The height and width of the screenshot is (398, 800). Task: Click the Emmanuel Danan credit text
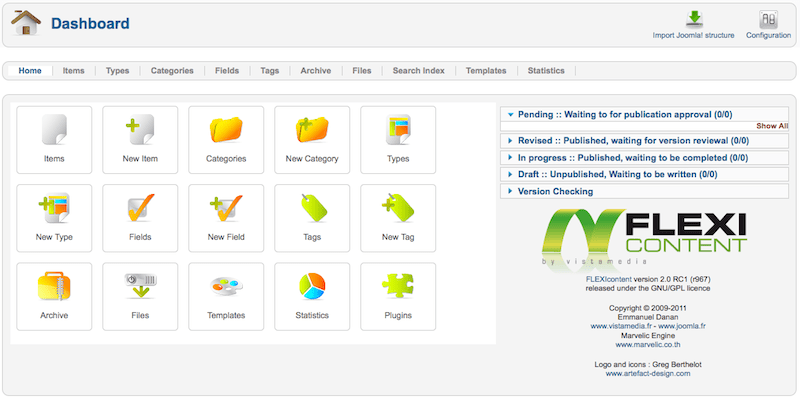(x=648, y=317)
